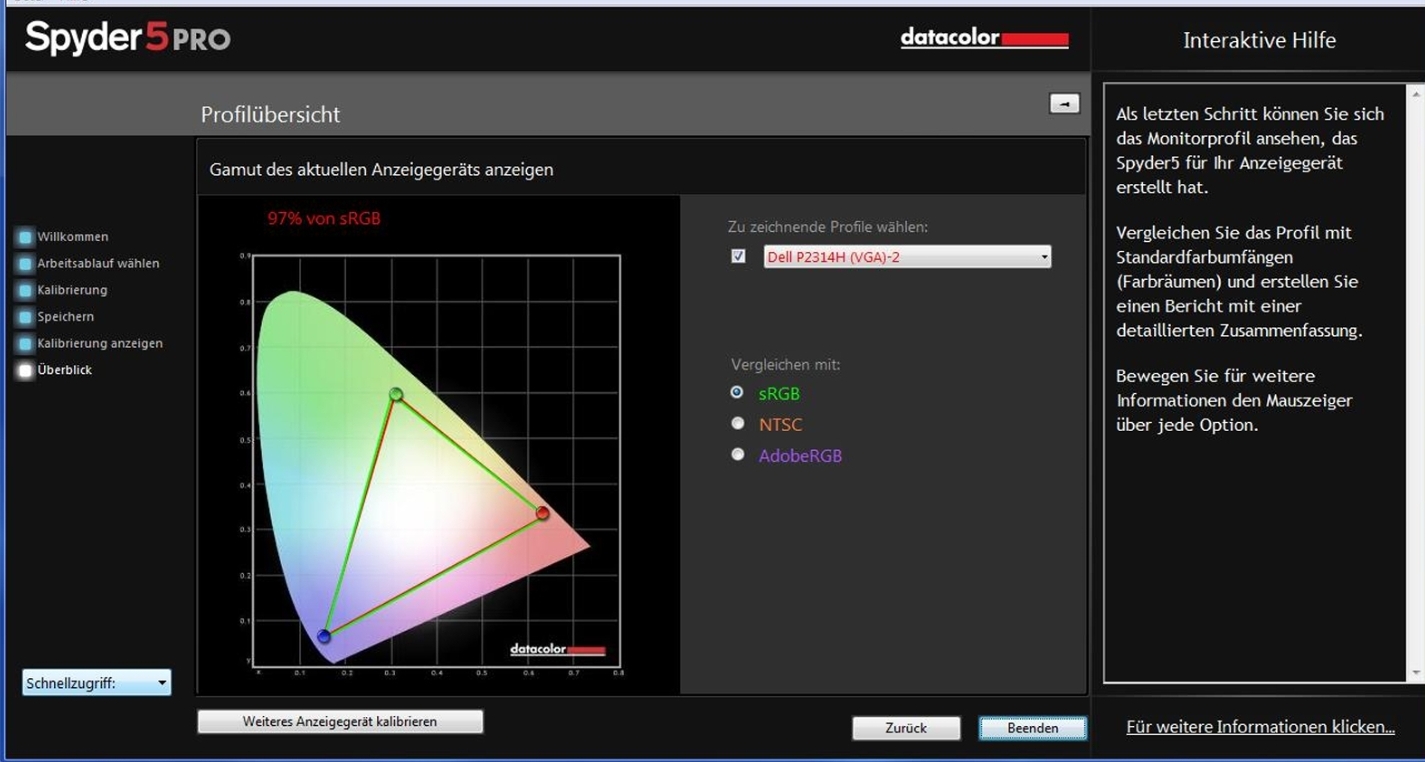Go back with the Zurück button

[x=906, y=728]
